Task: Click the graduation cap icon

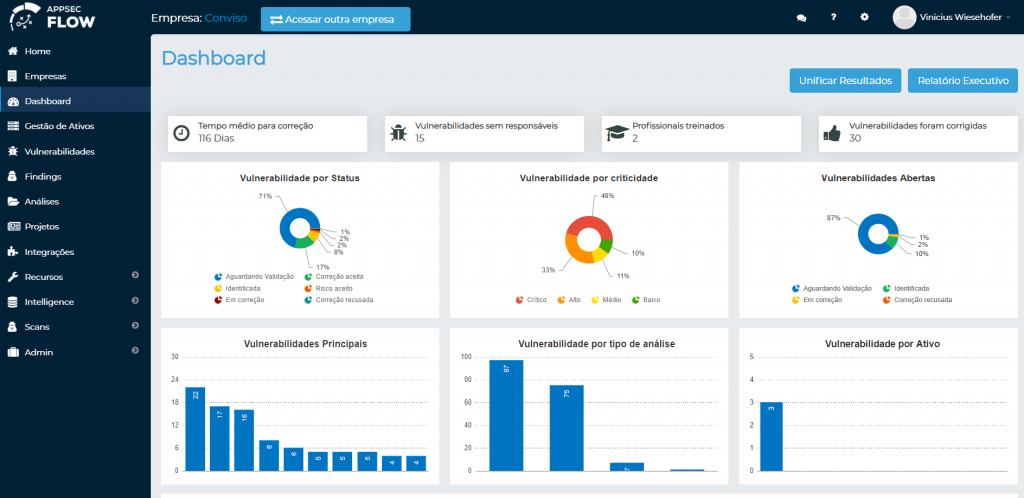Action: [616, 133]
